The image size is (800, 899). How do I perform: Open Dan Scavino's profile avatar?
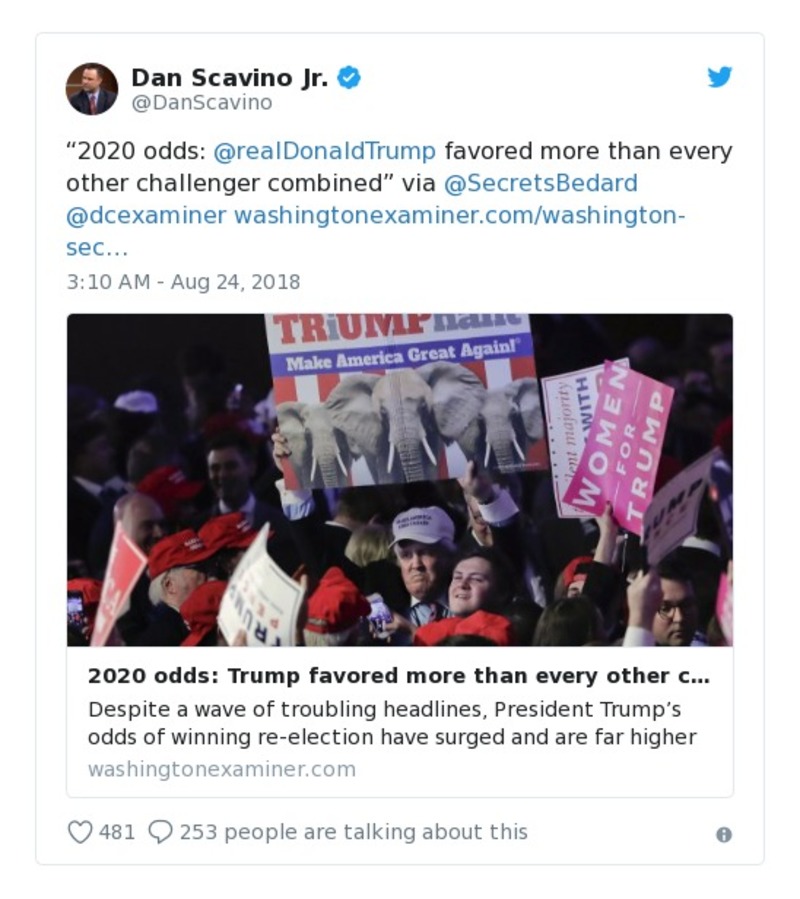92,89
